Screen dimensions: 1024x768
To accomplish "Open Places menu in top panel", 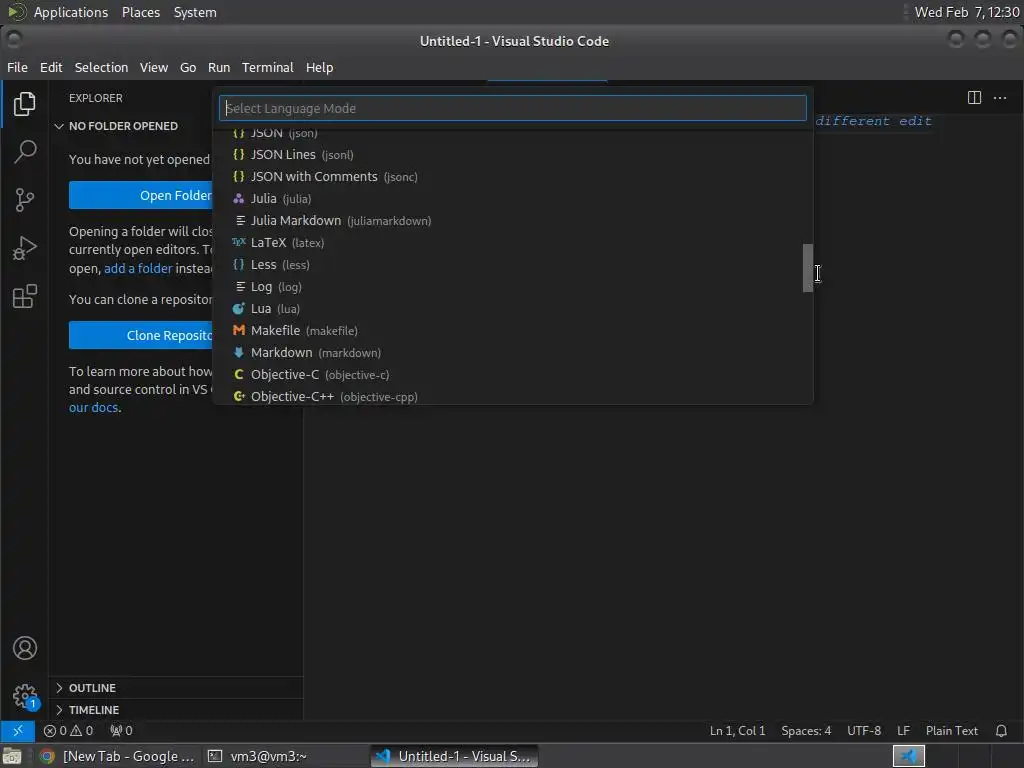I will click(141, 12).
